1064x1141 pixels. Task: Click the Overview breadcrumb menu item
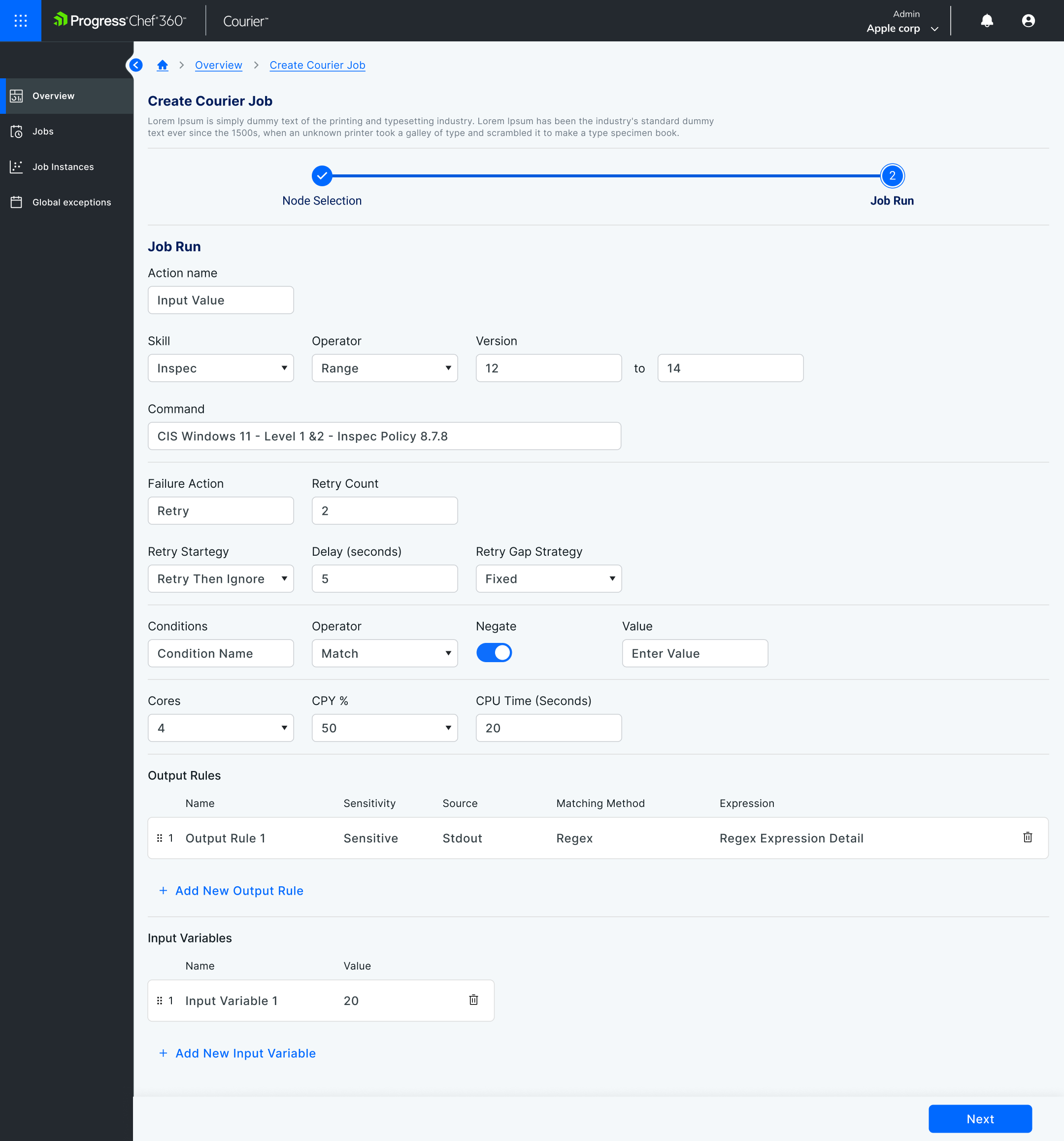tap(218, 65)
